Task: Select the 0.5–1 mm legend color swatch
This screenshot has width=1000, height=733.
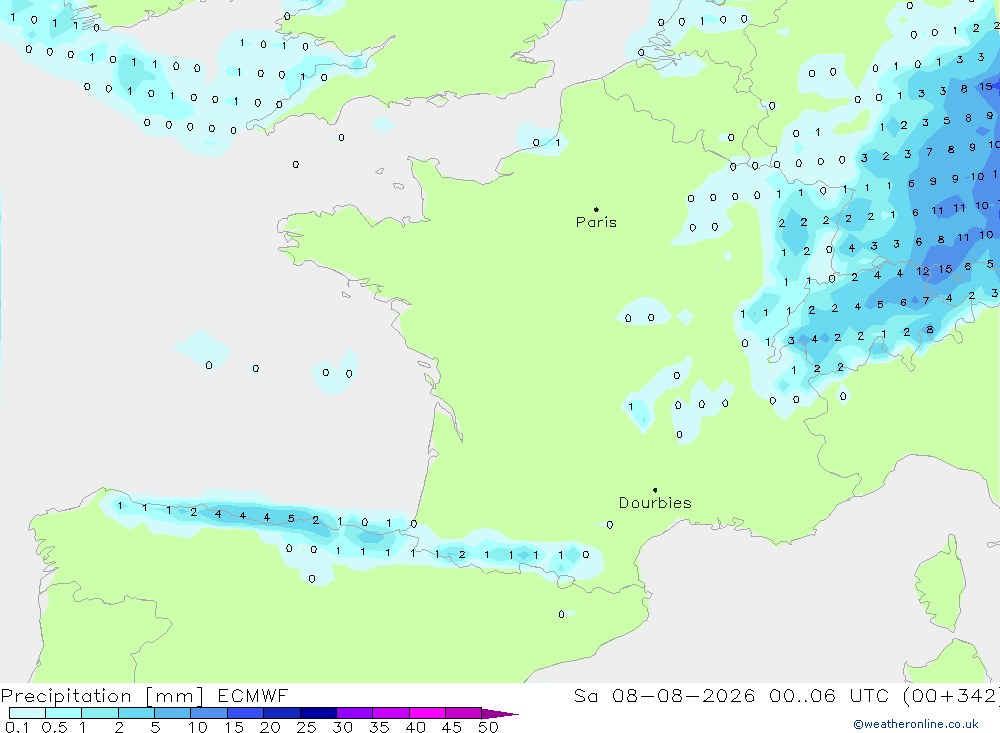Action: pos(64,713)
